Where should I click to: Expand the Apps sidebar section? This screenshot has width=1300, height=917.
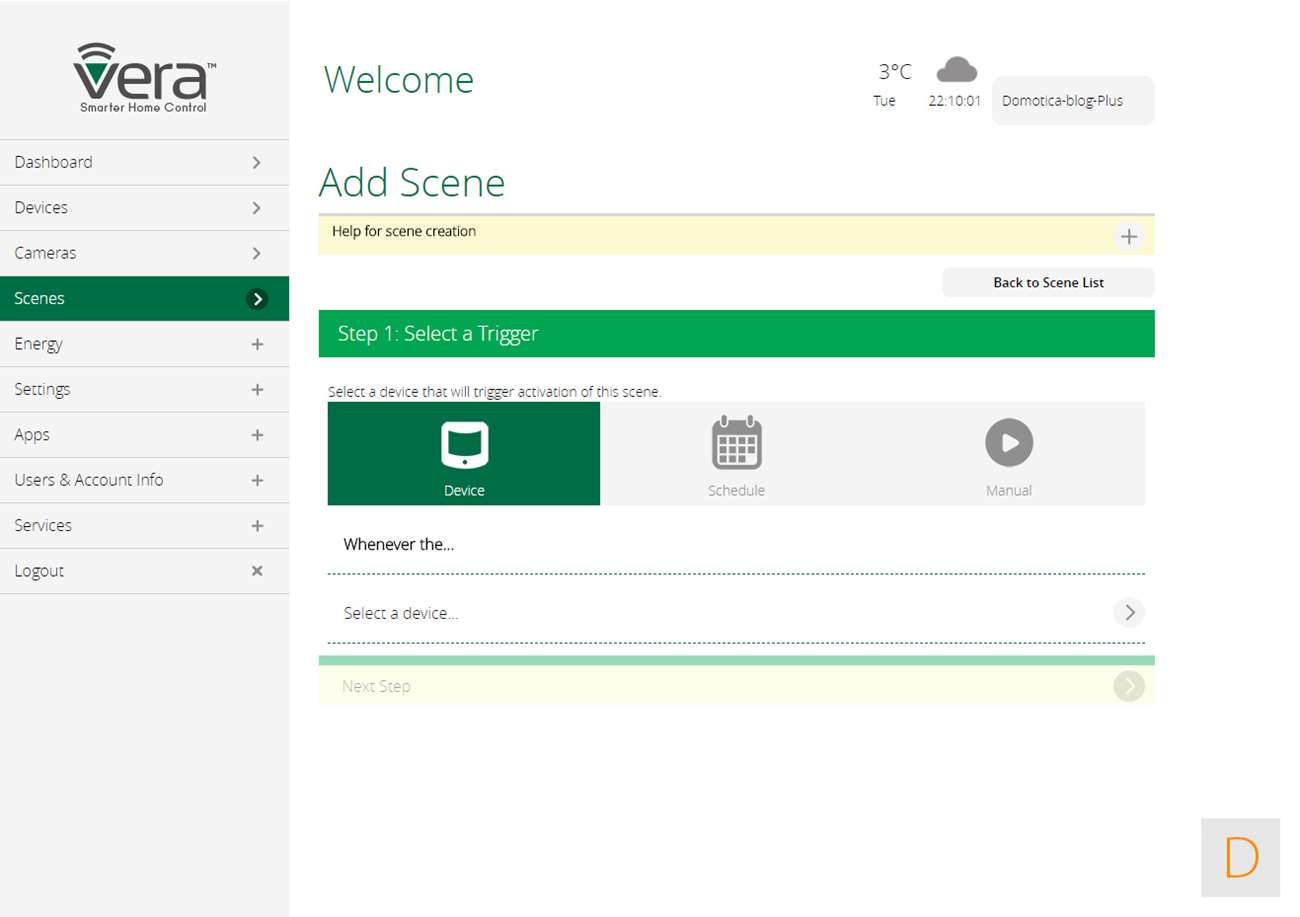(x=257, y=435)
